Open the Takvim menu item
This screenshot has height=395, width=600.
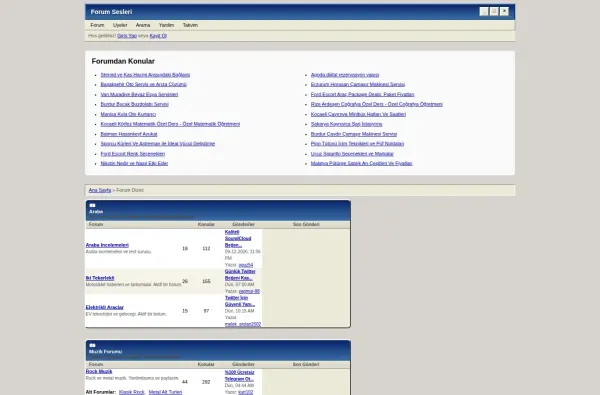pyautogui.click(x=190, y=25)
